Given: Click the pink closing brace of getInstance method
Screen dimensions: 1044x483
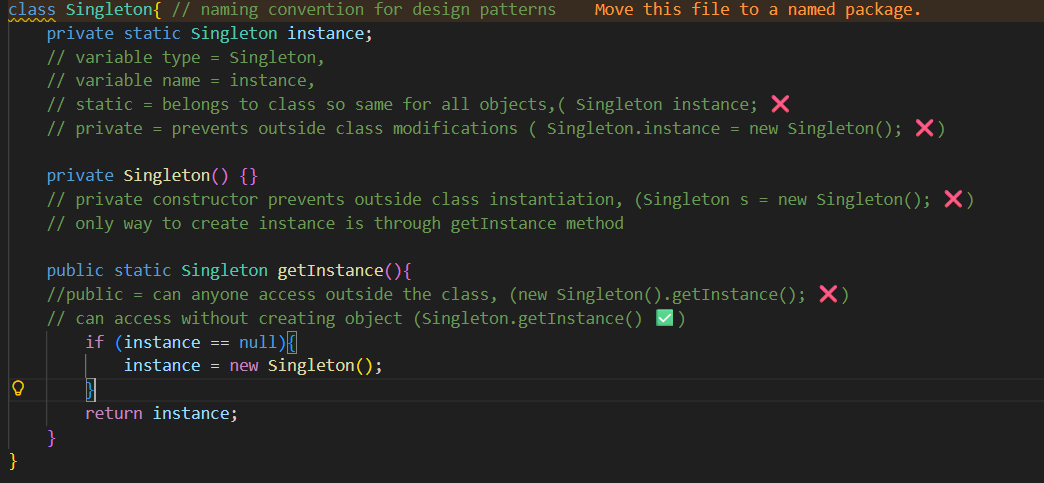Looking at the screenshot, I should pyautogui.click(x=52, y=438).
